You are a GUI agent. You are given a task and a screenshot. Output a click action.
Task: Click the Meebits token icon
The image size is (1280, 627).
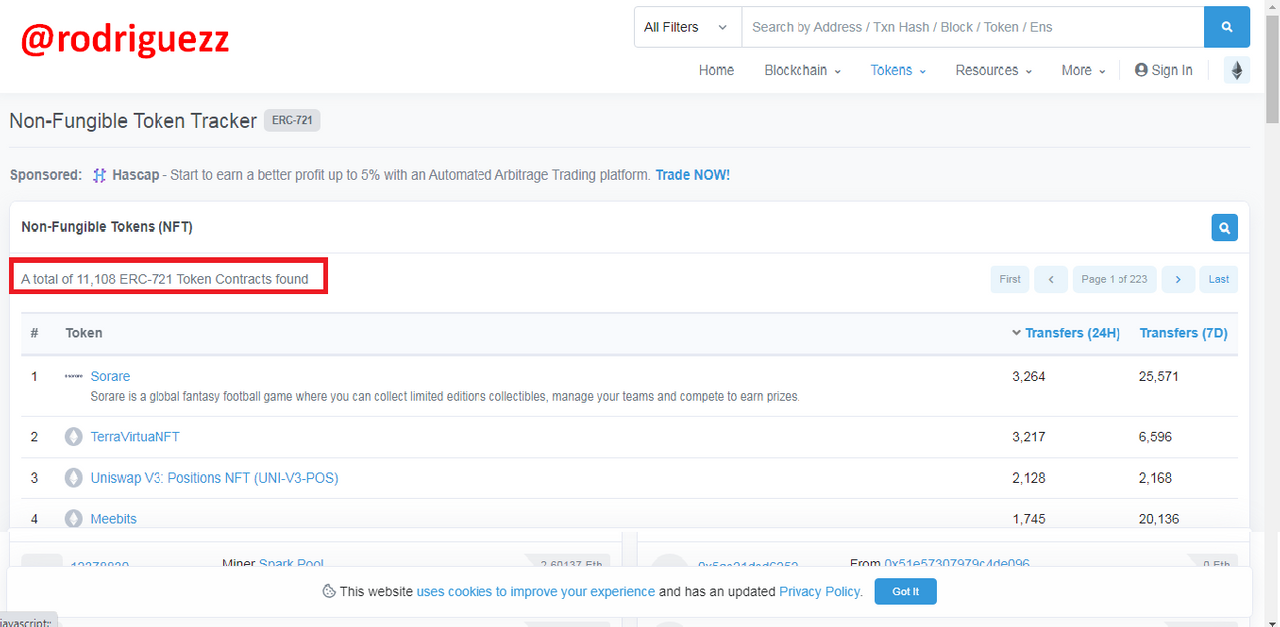pyautogui.click(x=73, y=519)
